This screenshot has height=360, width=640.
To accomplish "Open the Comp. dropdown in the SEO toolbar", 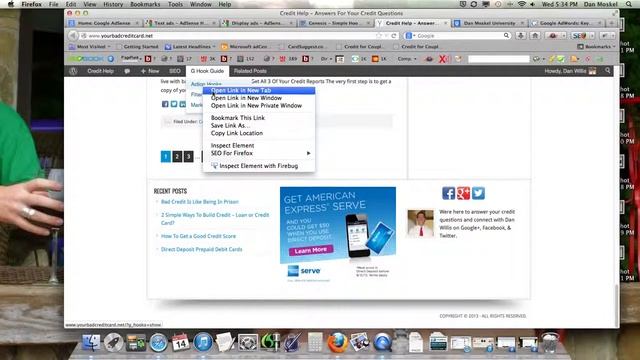I will 407,59.
